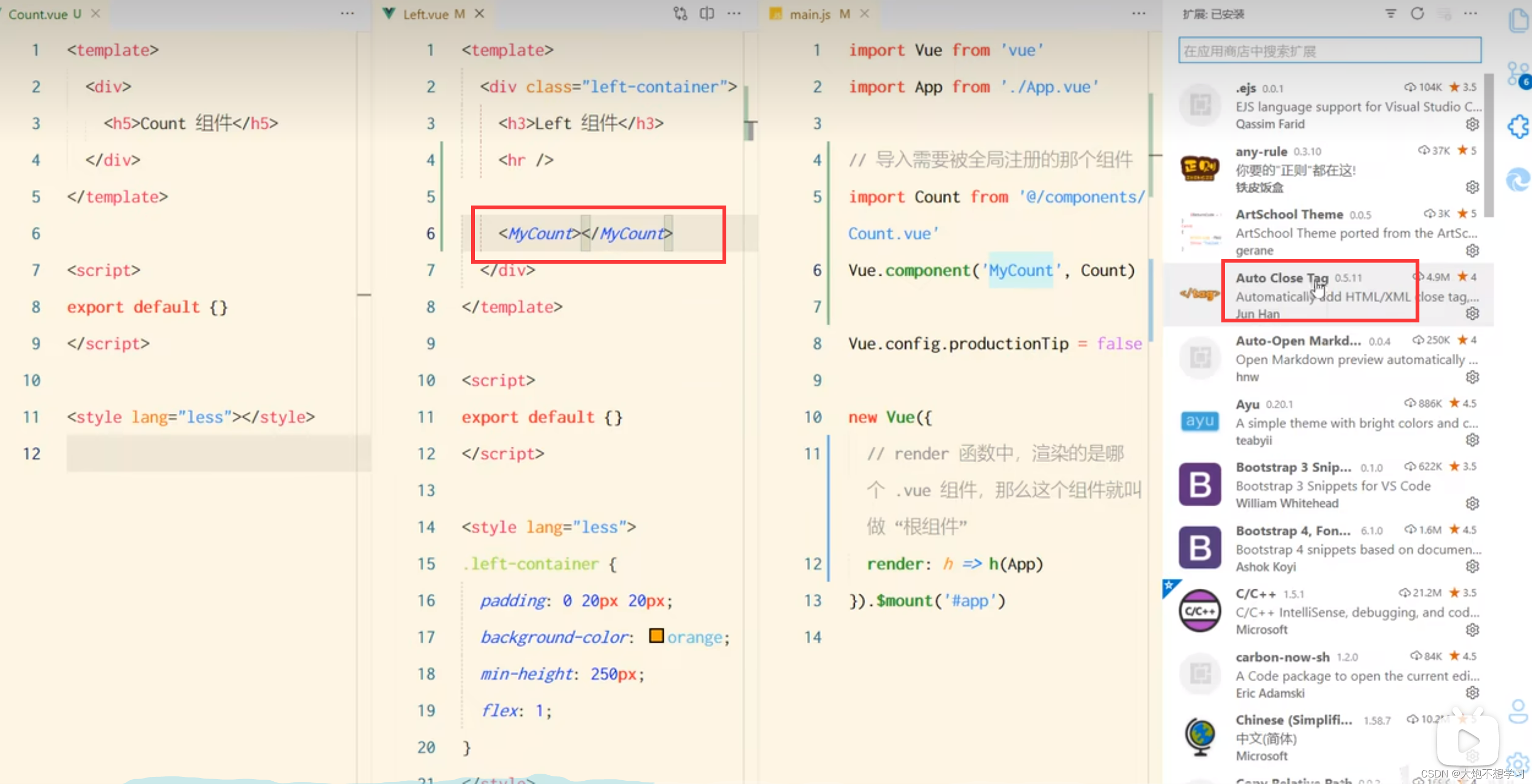
Task: Open views and more actions in extensions panel
Action: [1471, 13]
